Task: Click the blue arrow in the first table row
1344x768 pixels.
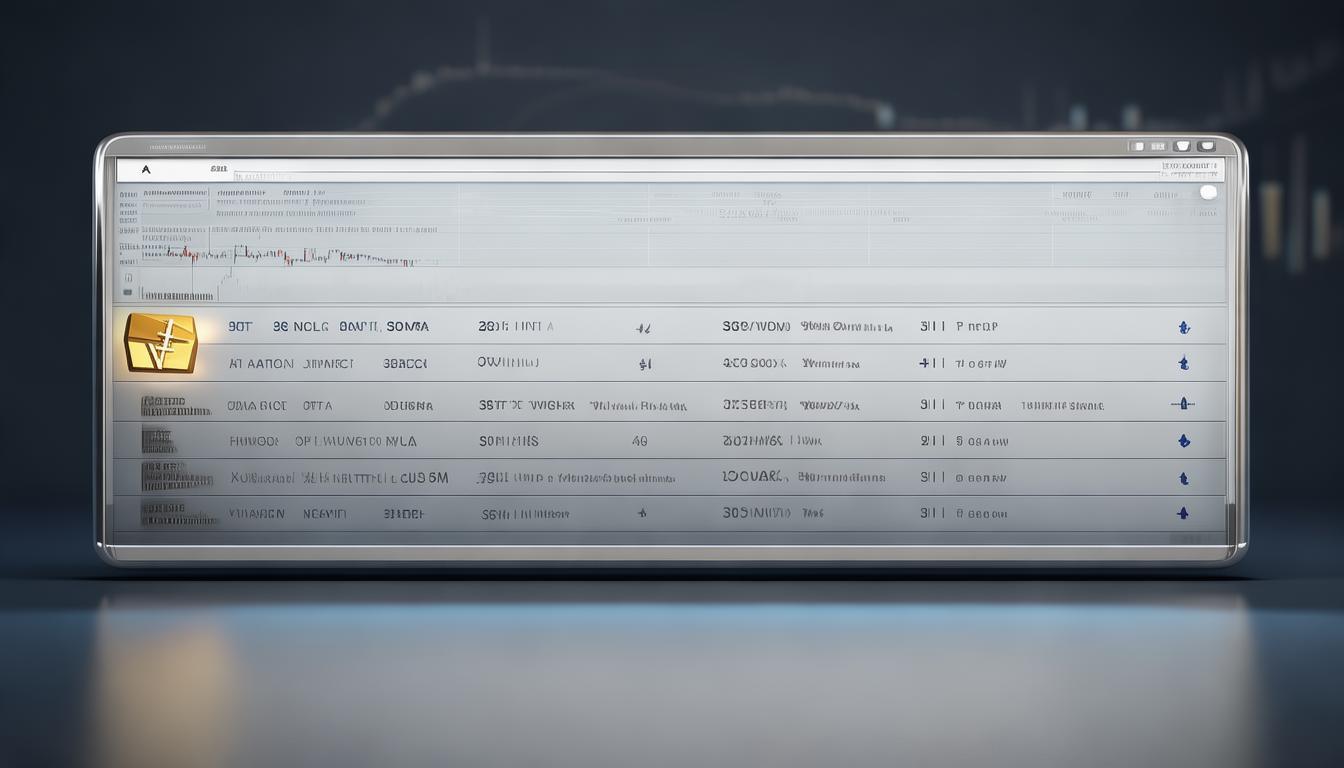Action: [x=1184, y=327]
